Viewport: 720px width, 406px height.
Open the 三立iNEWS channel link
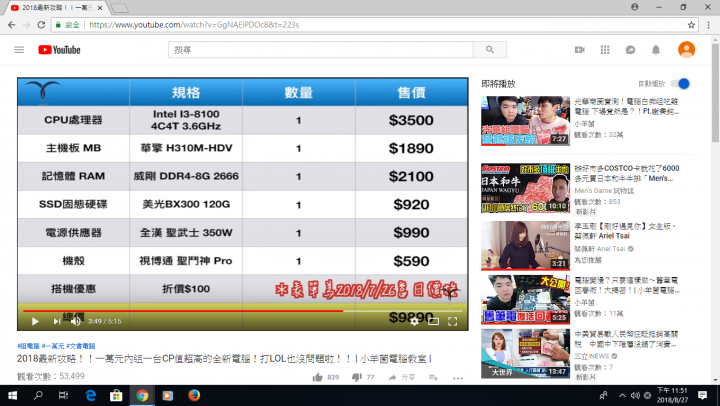pyautogui.click(x=592, y=356)
